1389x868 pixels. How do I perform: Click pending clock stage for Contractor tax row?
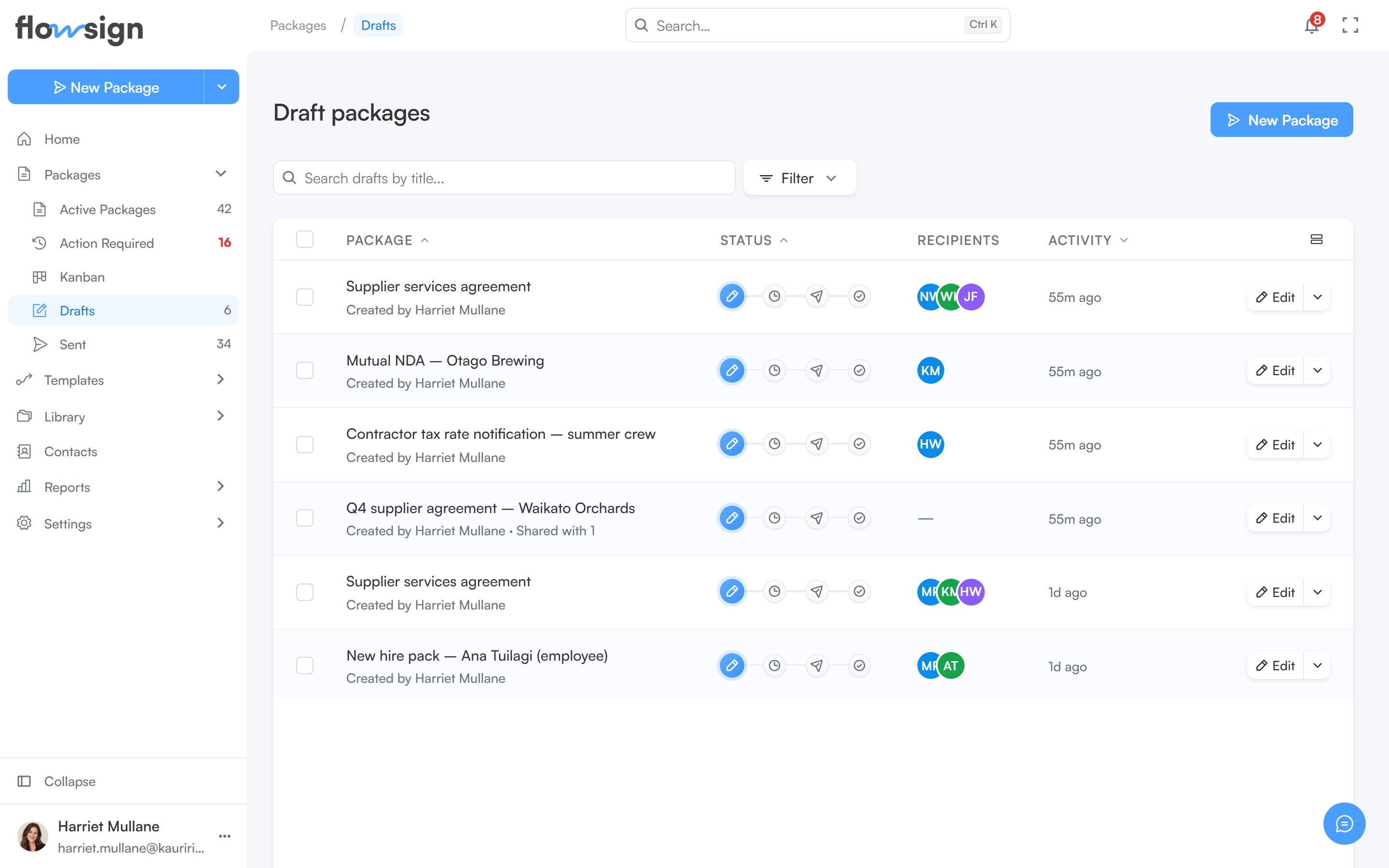click(x=774, y=444)
